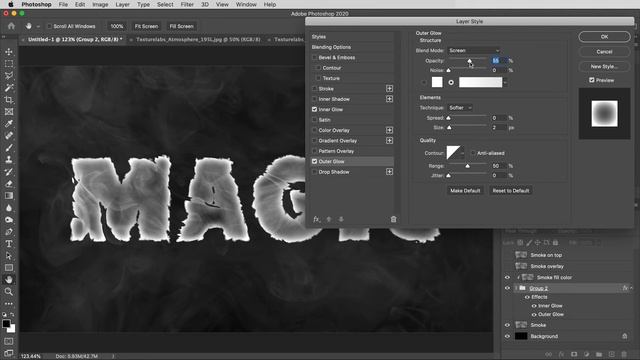The height and width of the screenshot is (360, 640).
Task: Open the File menu
Action: pos(63,4)
